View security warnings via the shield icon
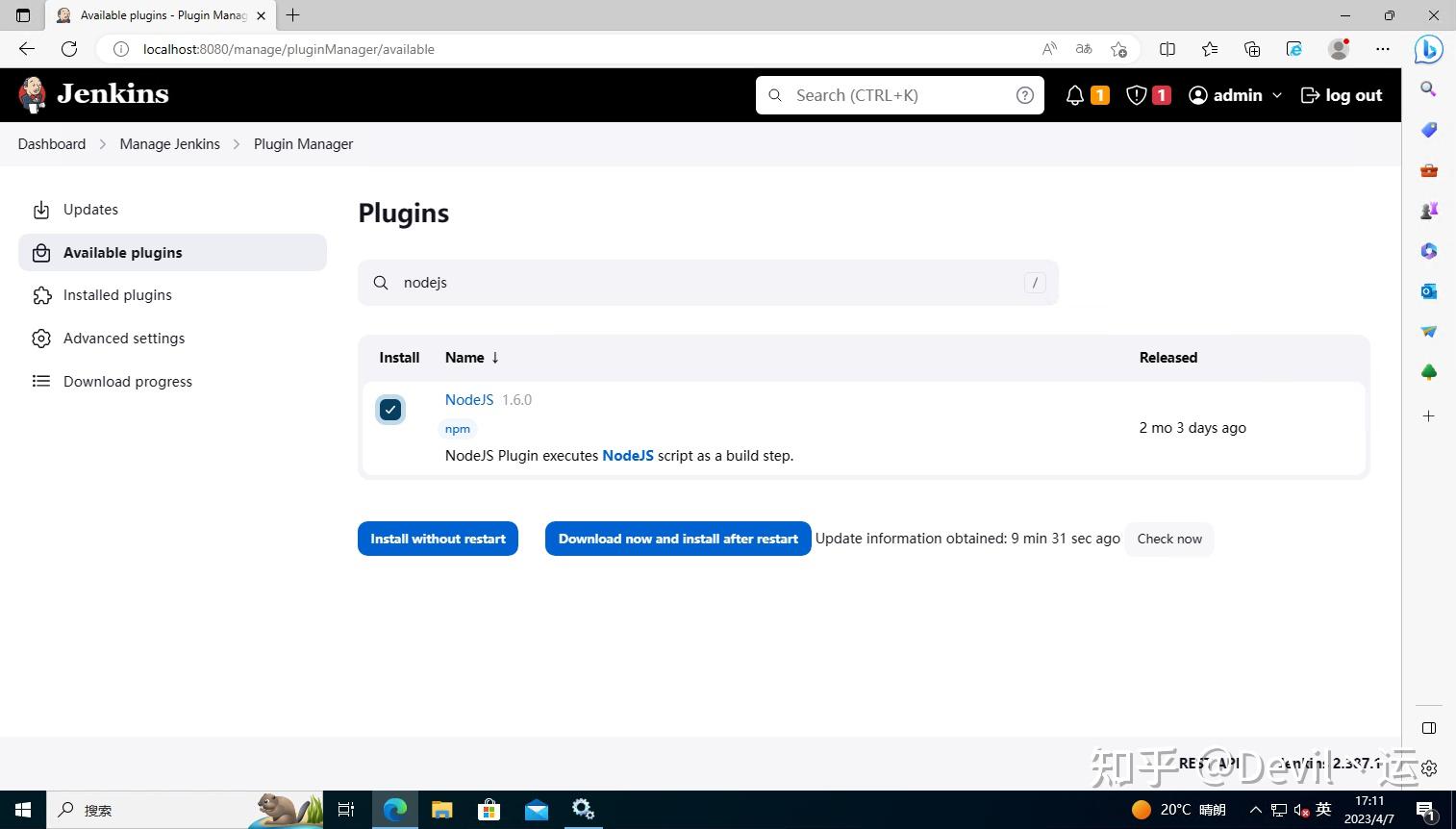Viewport: 1456px width, 829px height. coord(1136,94)
